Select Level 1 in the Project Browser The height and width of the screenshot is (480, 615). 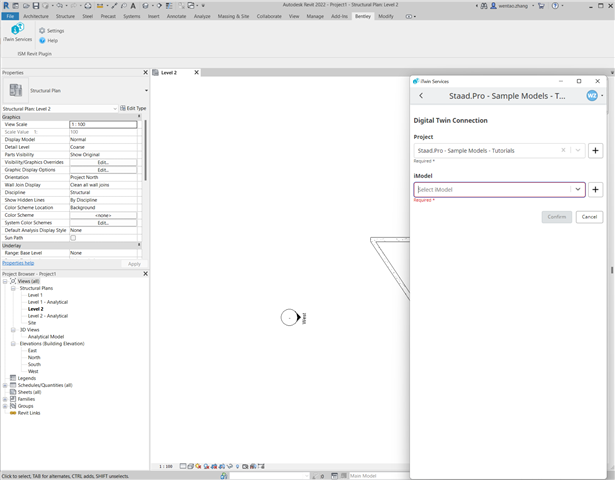(35, 295)
